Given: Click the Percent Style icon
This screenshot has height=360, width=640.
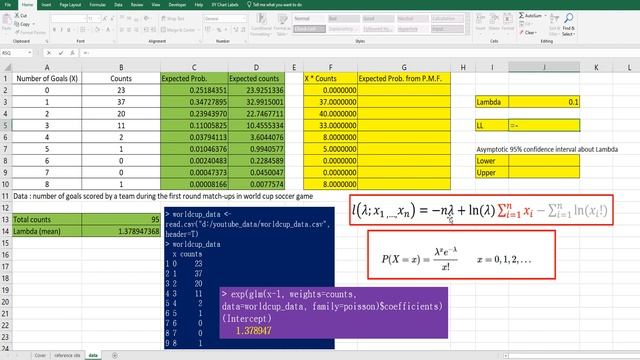Looking at the screenshot, I should (x=219, y=30).
